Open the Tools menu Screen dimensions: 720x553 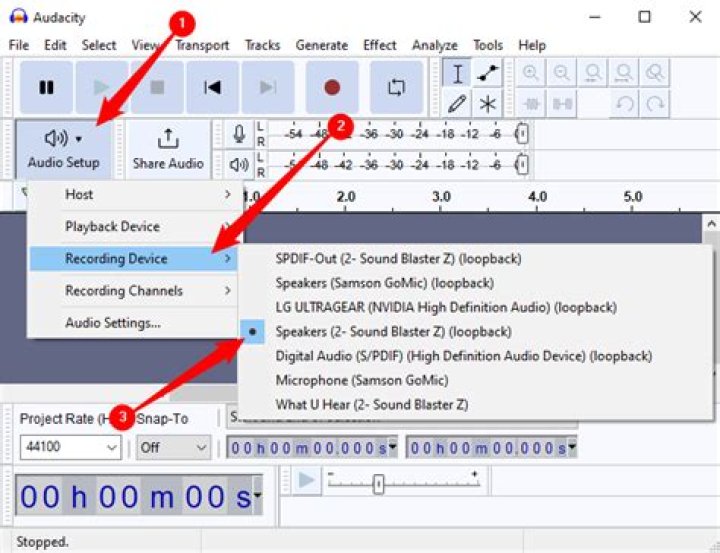488,45
